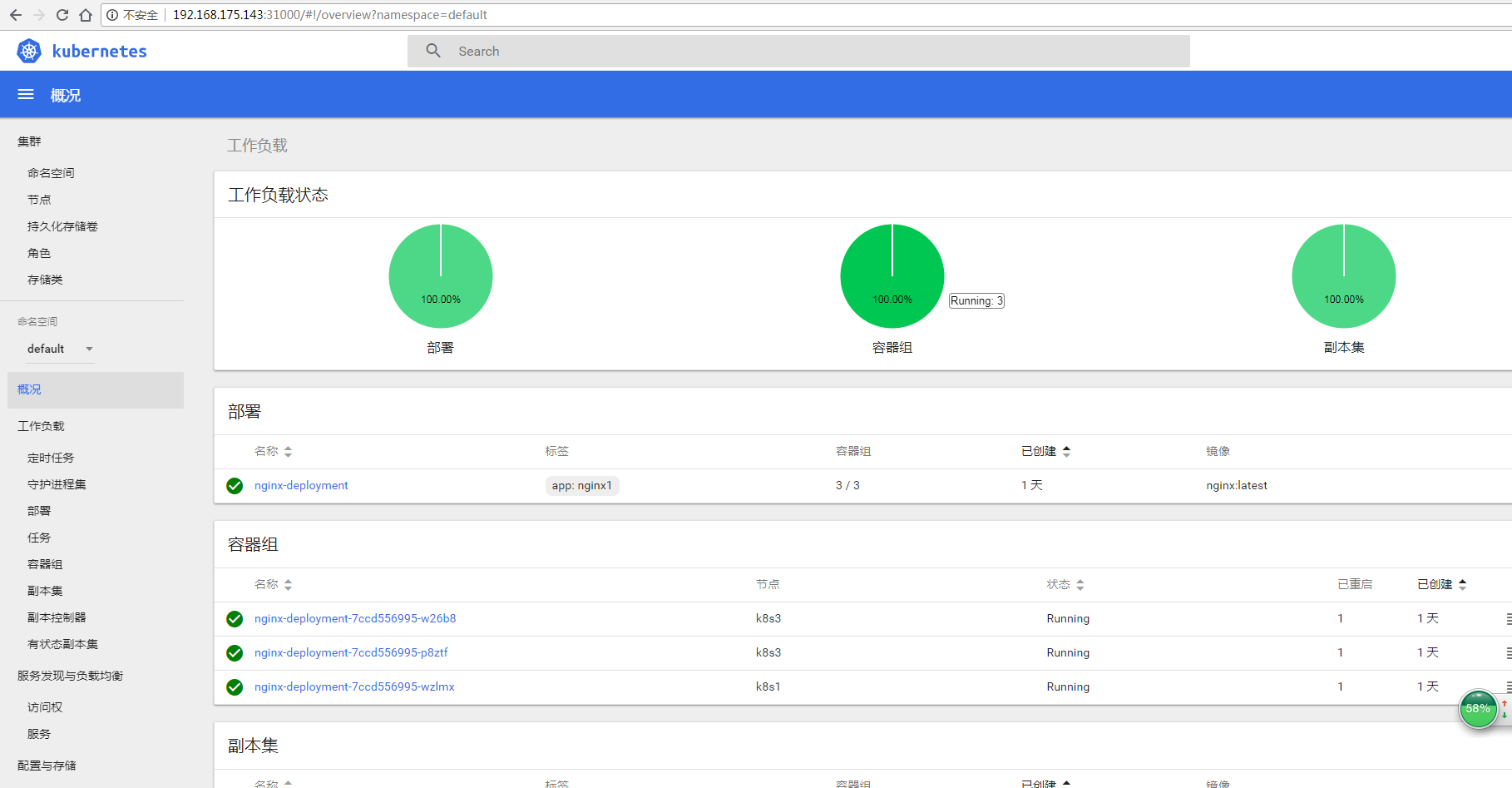Reload the browser page

pyautogui.click(x=62, y=15)
